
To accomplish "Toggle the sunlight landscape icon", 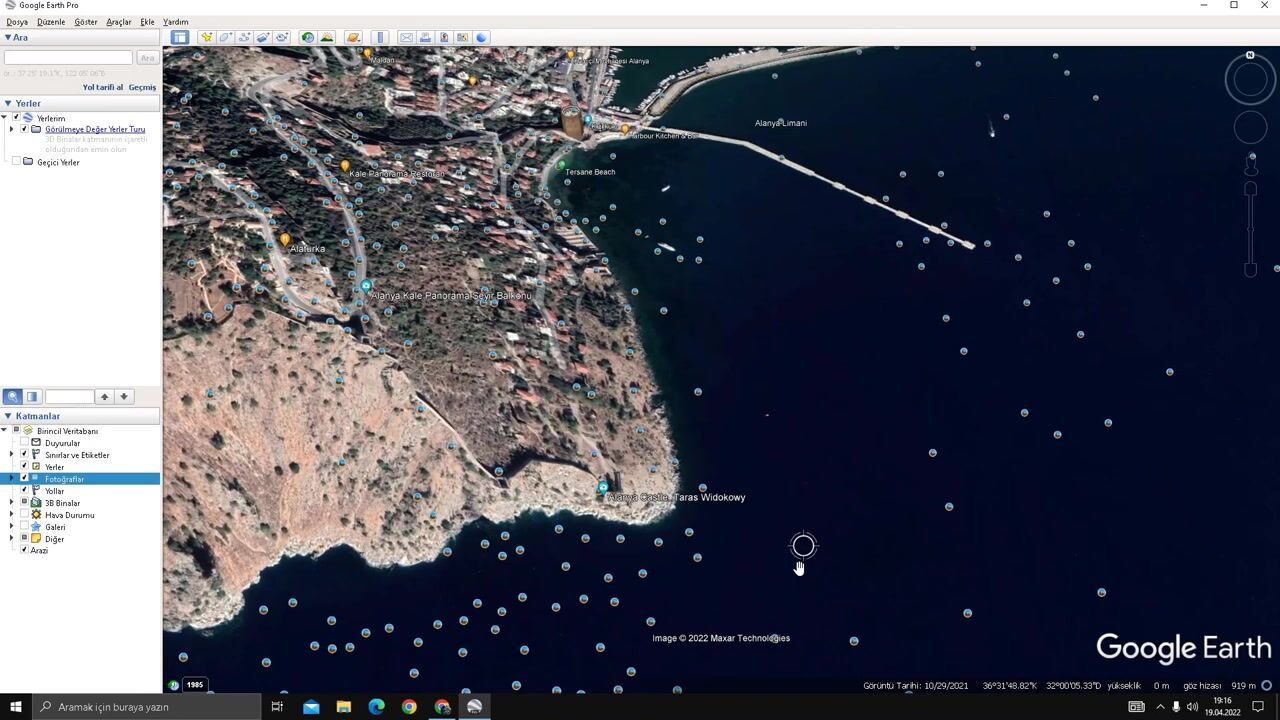I will (x=326, y=37).
